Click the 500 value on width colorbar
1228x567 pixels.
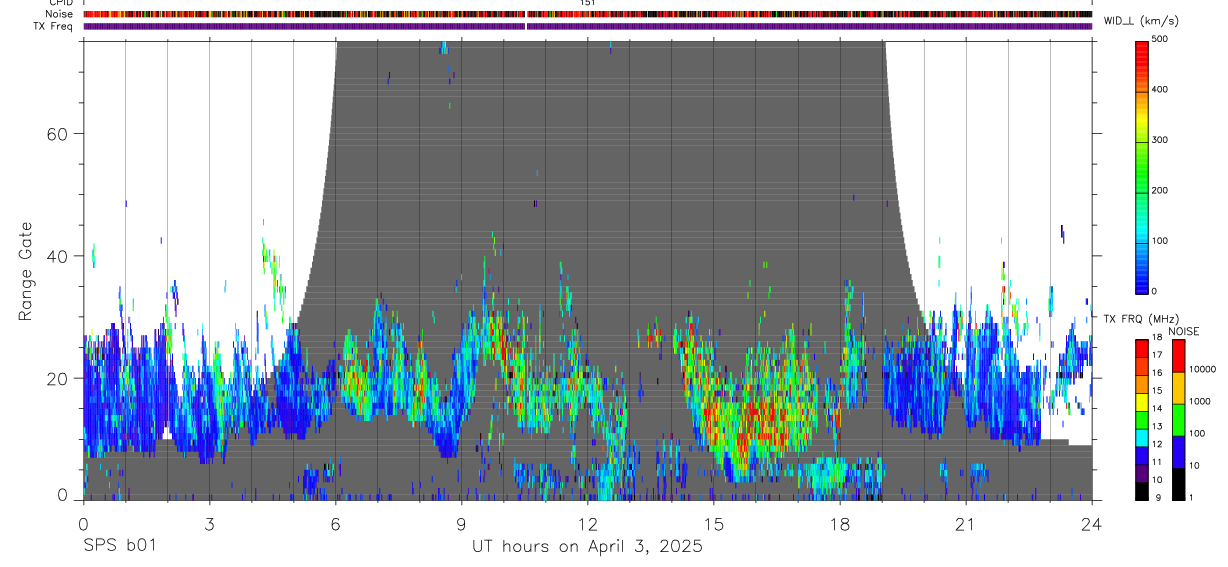coord(1160,39)
